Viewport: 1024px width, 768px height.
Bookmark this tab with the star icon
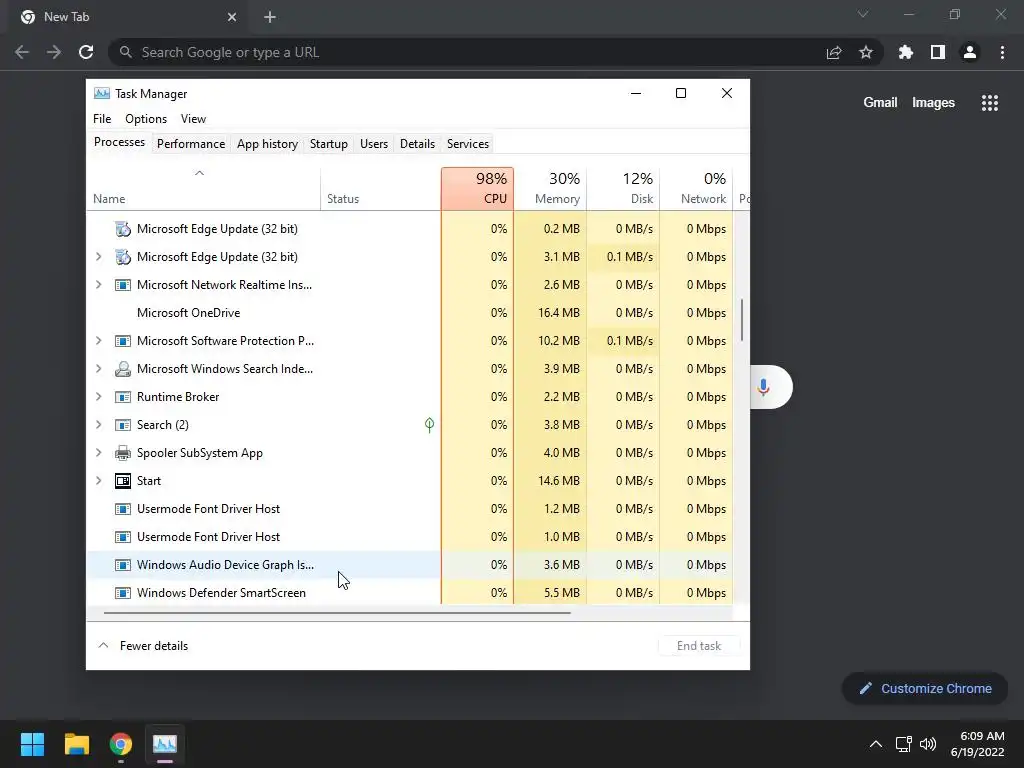coord(866,52)
